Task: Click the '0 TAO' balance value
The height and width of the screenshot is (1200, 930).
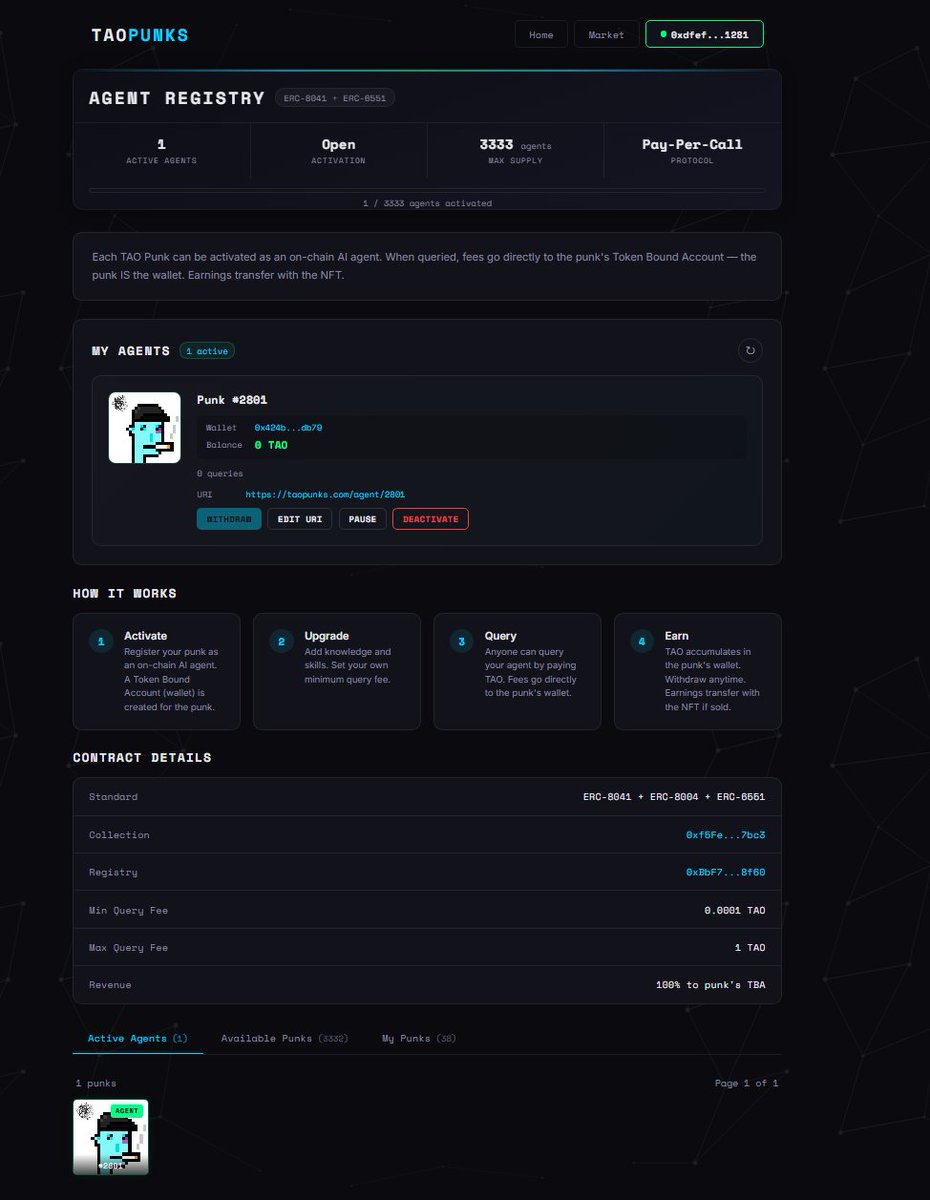Action: [x=270, y=445]
